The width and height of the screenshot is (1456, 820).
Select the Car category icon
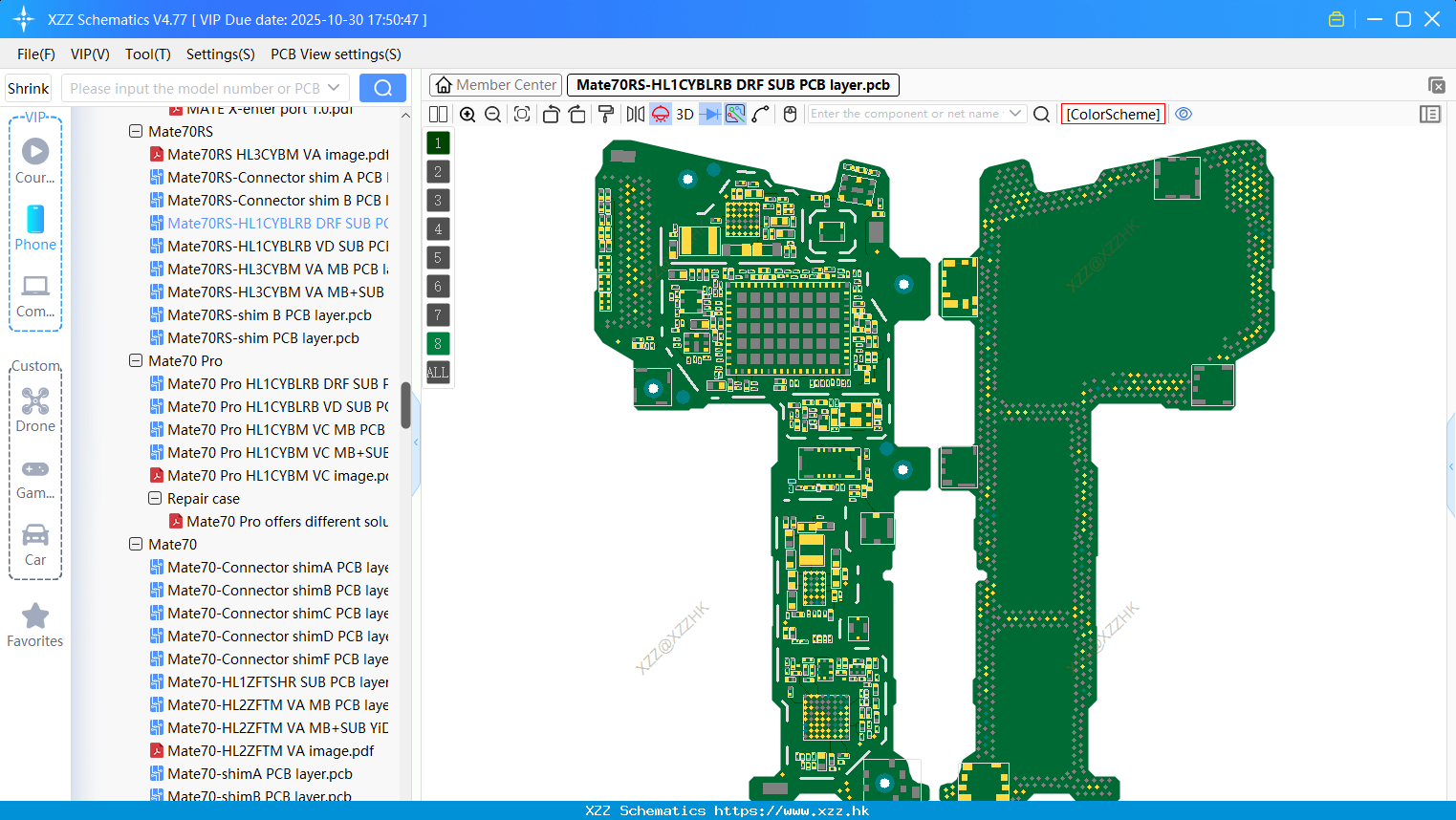(x=35, y=545)
